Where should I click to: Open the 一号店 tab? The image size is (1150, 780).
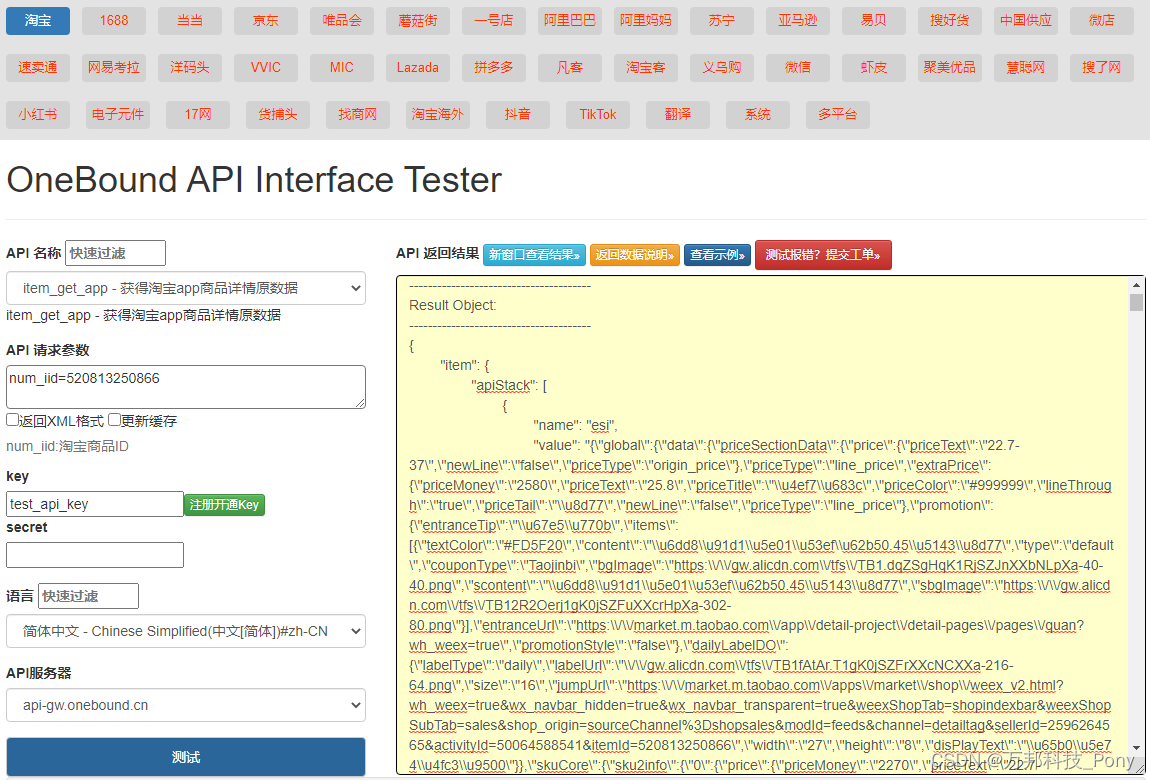[x=494, y=21]
